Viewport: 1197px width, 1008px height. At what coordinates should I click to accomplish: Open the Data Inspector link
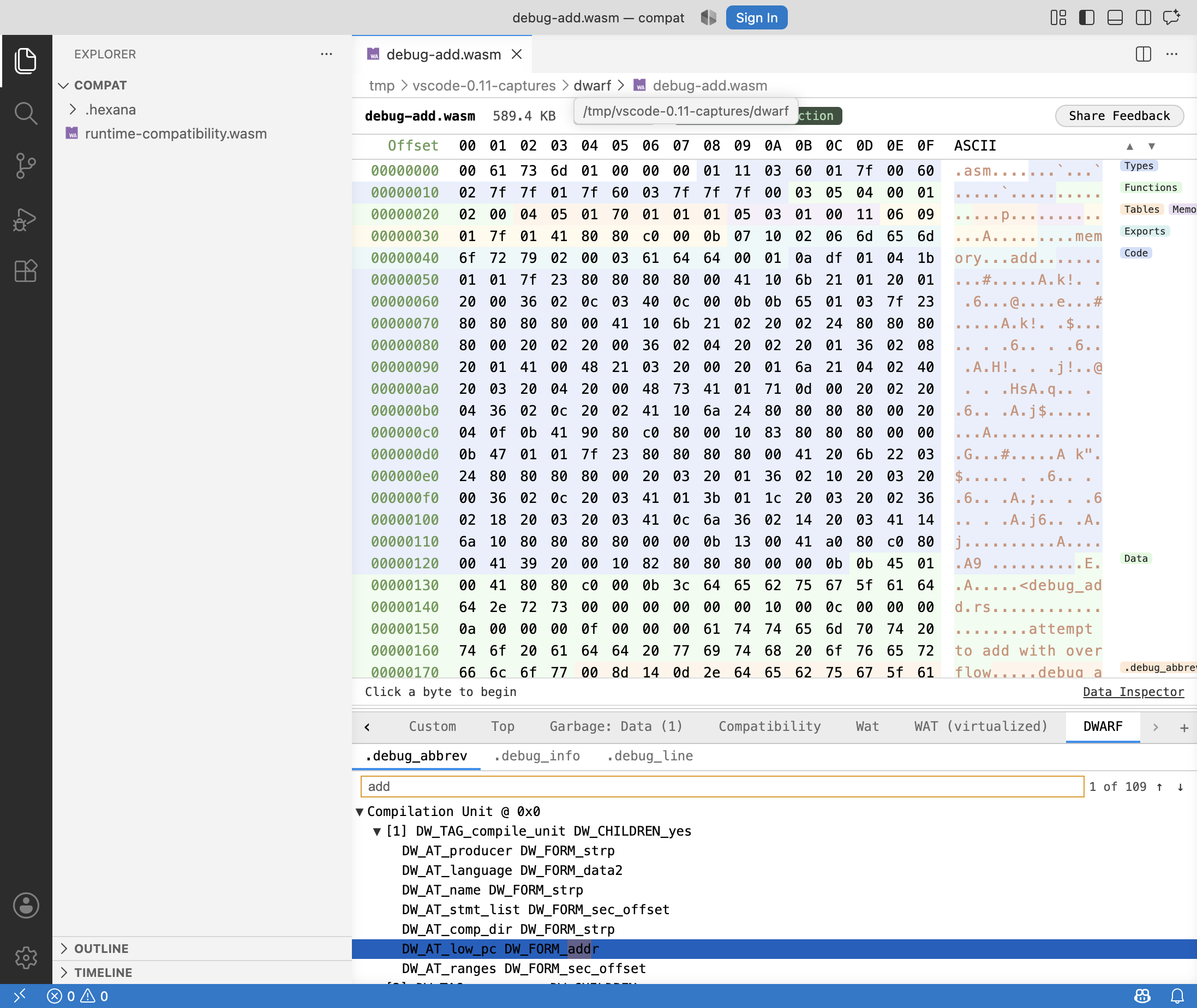click(x=1133, y=692)
